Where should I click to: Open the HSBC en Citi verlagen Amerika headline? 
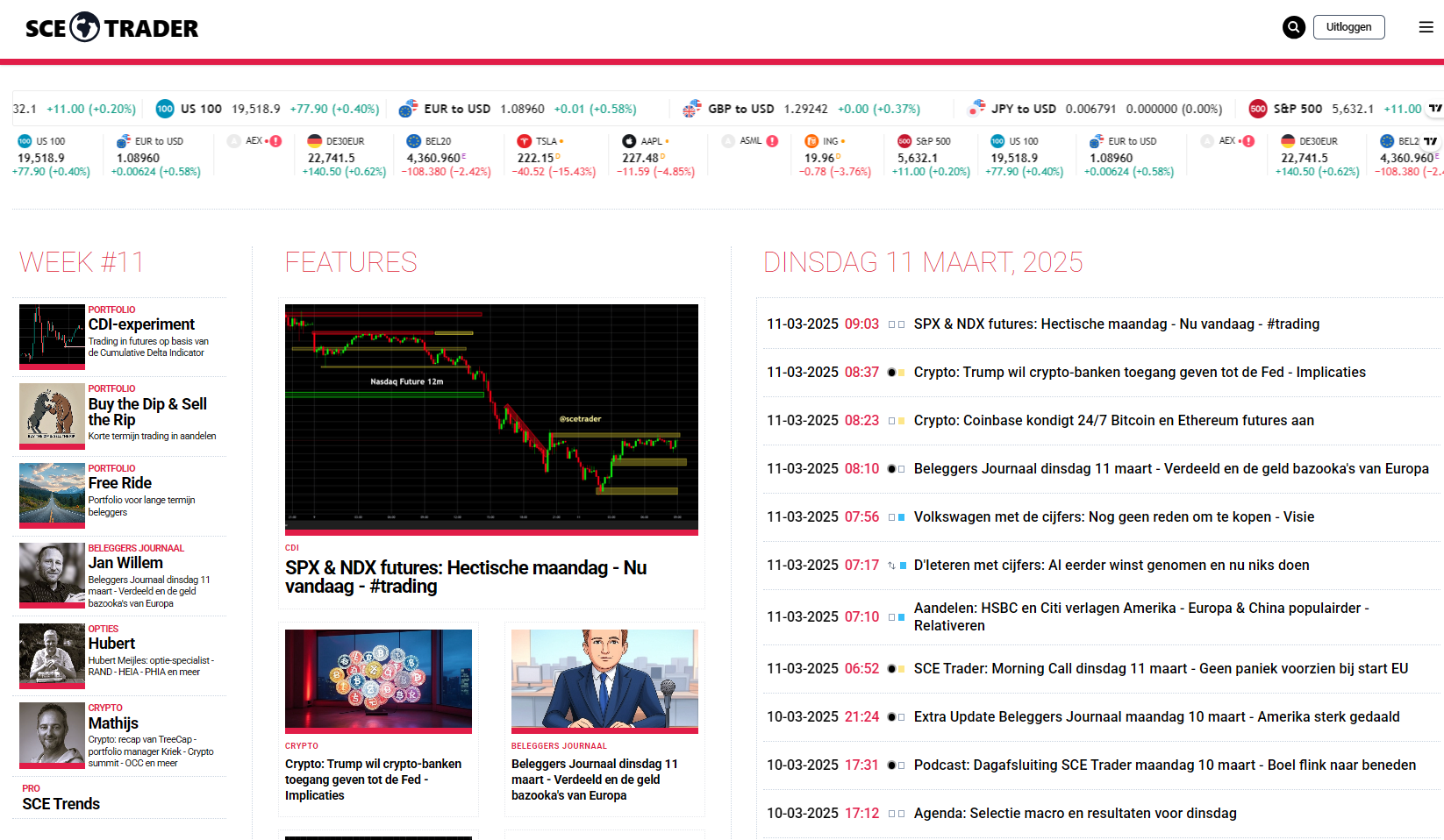point(1141,617)
